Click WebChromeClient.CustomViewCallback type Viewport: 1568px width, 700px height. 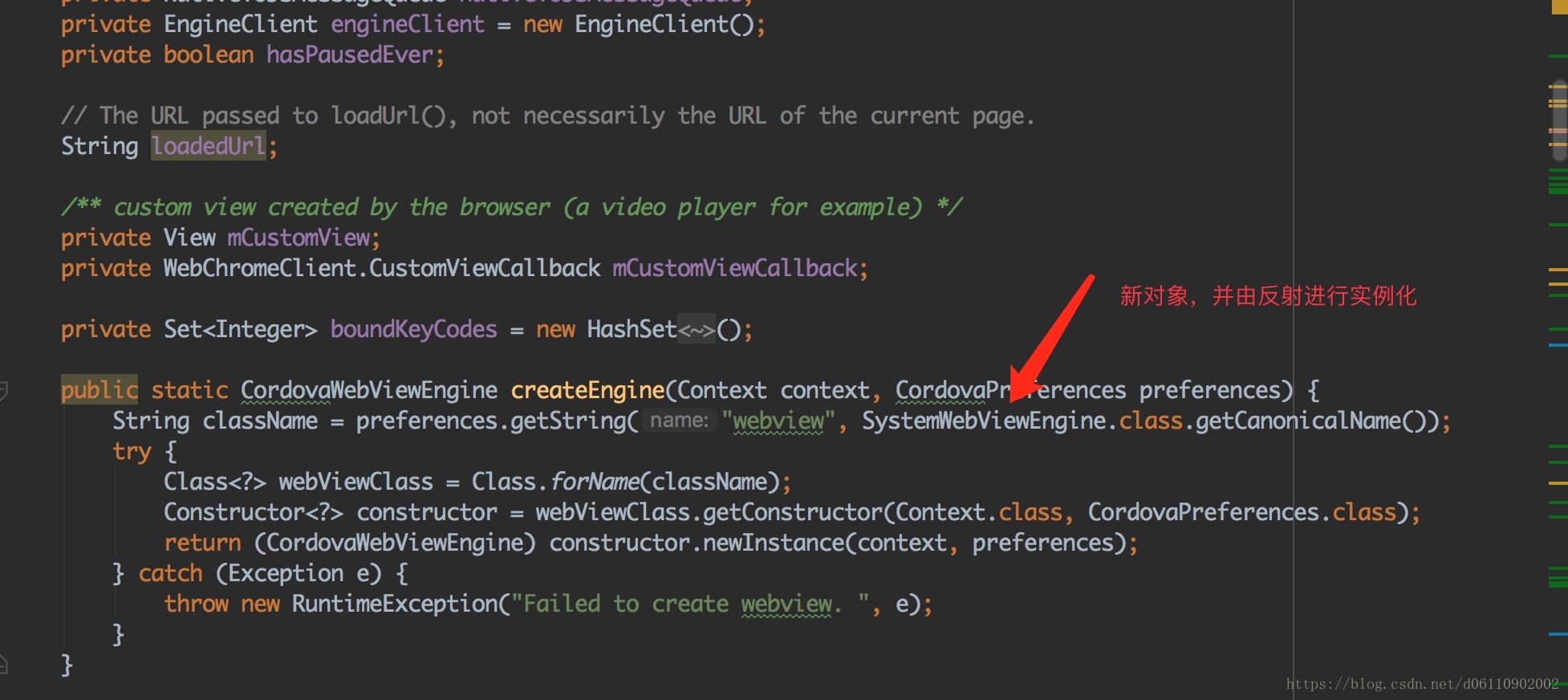click(382, 268)
